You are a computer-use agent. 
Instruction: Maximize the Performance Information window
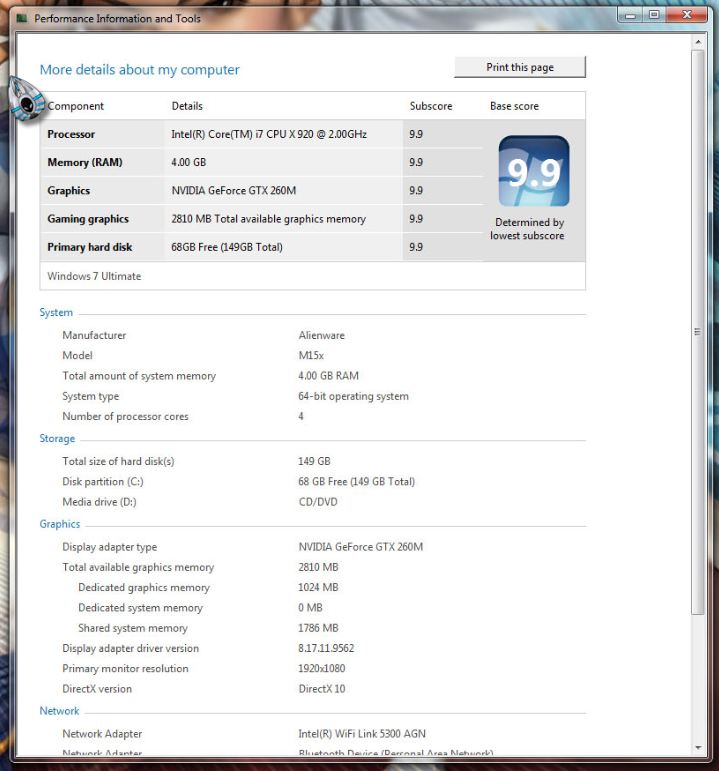click(654, 15)
